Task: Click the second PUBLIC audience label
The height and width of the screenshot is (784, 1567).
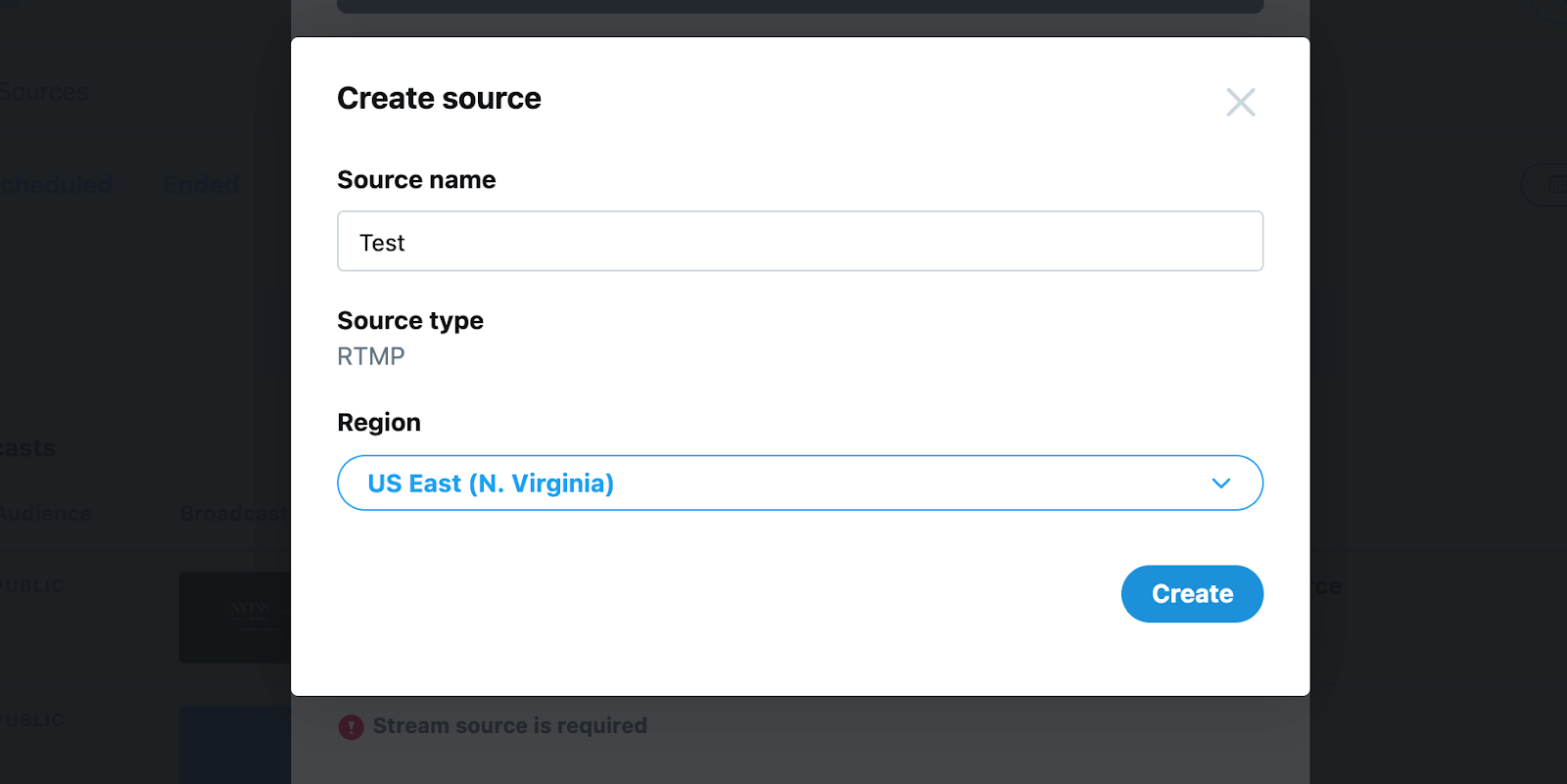Action: 32,720
